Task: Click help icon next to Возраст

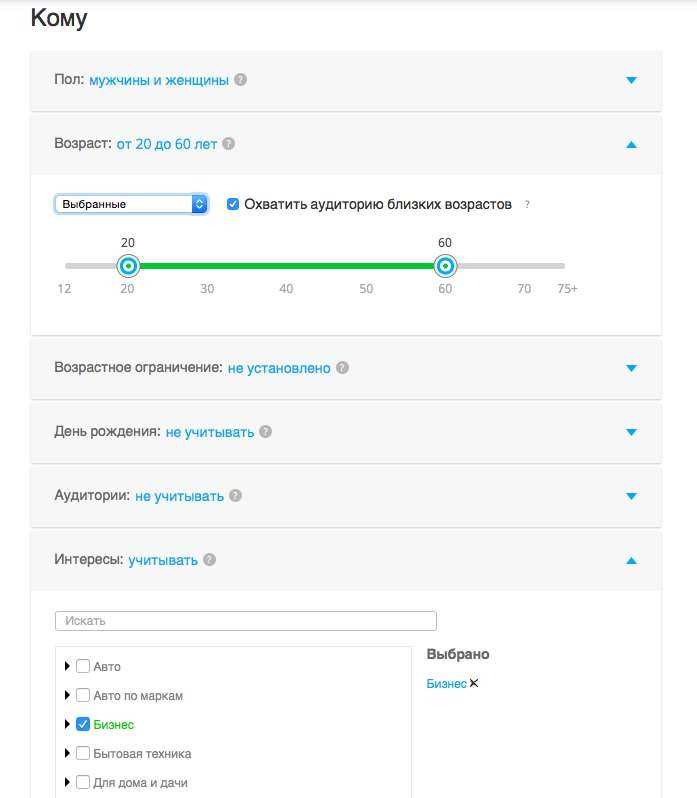Action: click(229, 144)
